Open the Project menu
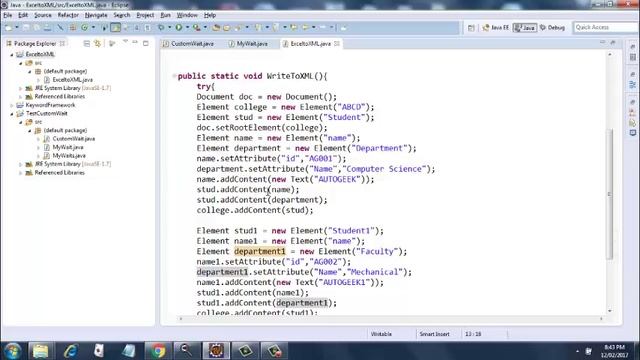The image size is (640, 360). click(145, 15)
